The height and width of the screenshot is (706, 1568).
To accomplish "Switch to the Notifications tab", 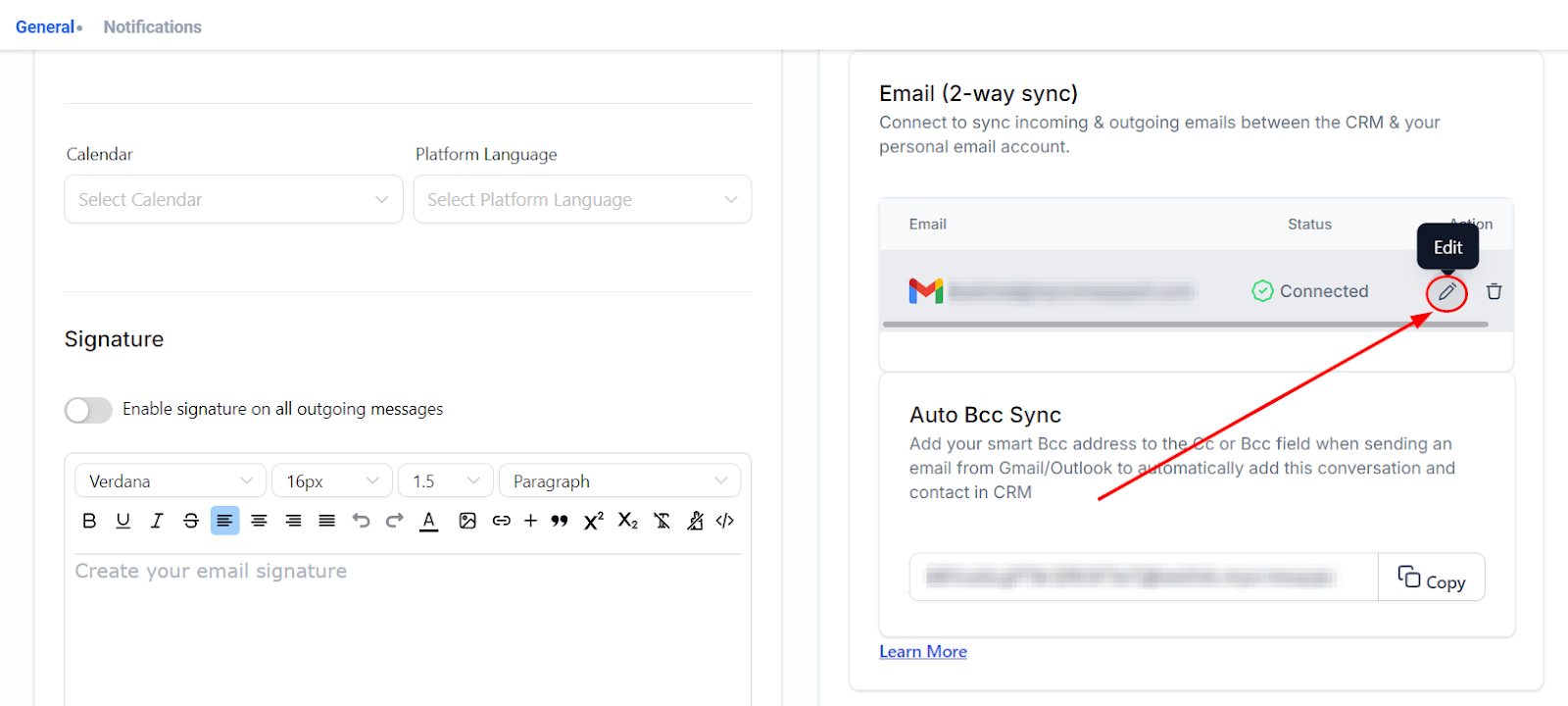I will pos(153,27).
